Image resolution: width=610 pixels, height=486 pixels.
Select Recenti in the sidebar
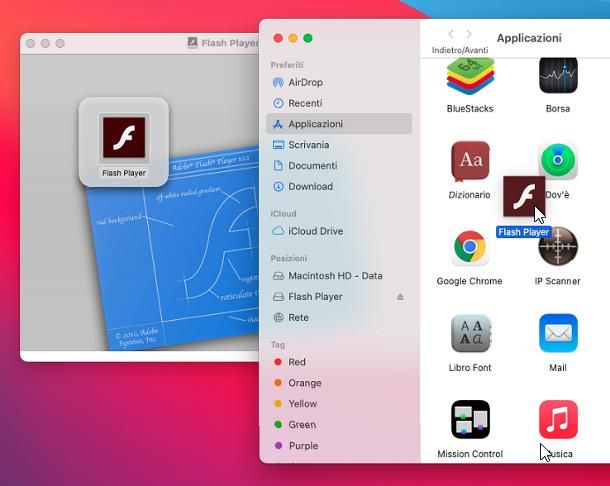(x=304, y=103)
